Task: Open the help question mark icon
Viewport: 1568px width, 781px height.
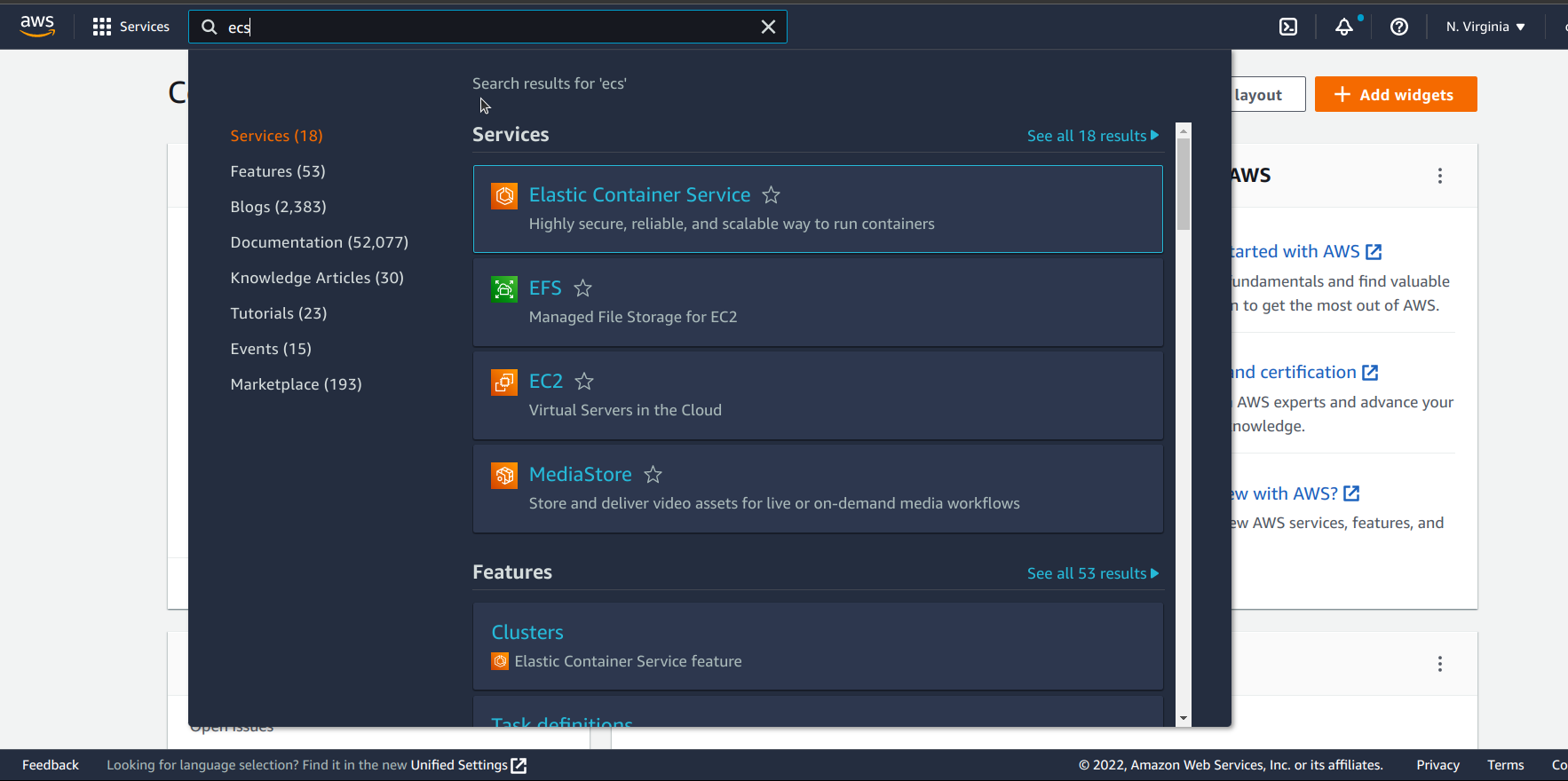Action: pos(1398,27)
